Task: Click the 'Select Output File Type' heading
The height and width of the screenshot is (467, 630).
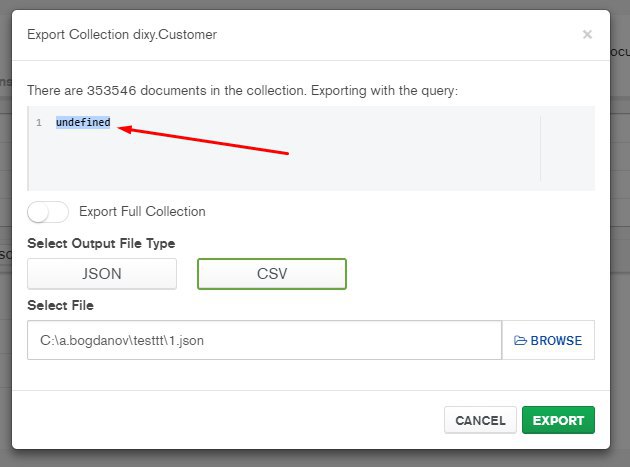Action: point(101,243)
